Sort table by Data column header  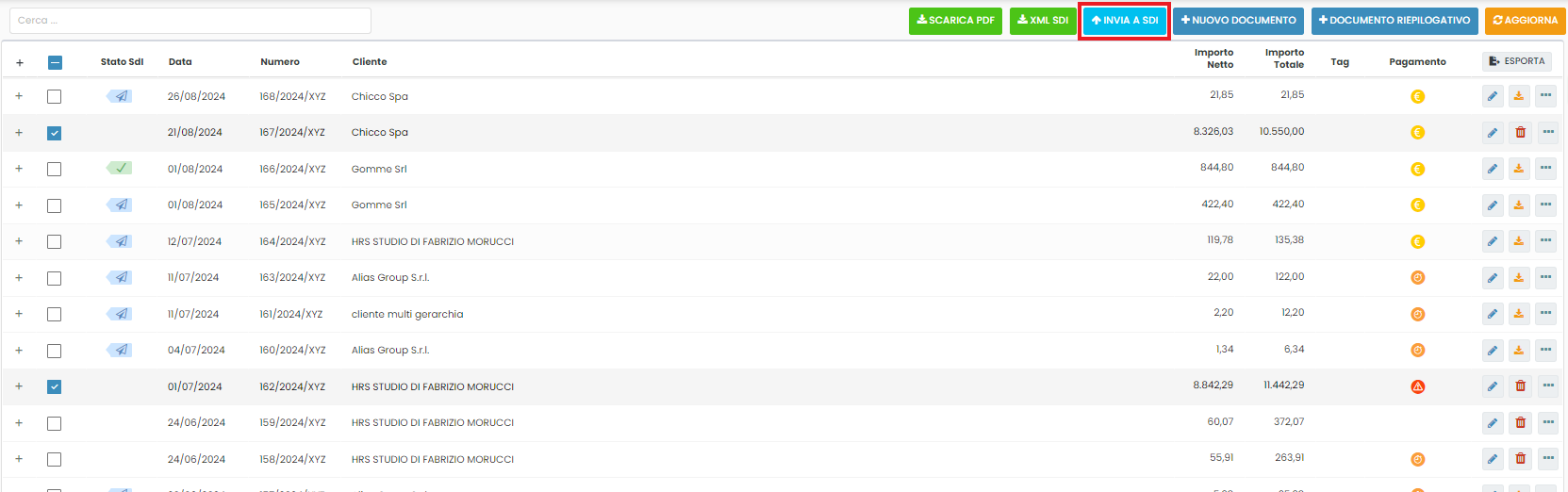180,62
